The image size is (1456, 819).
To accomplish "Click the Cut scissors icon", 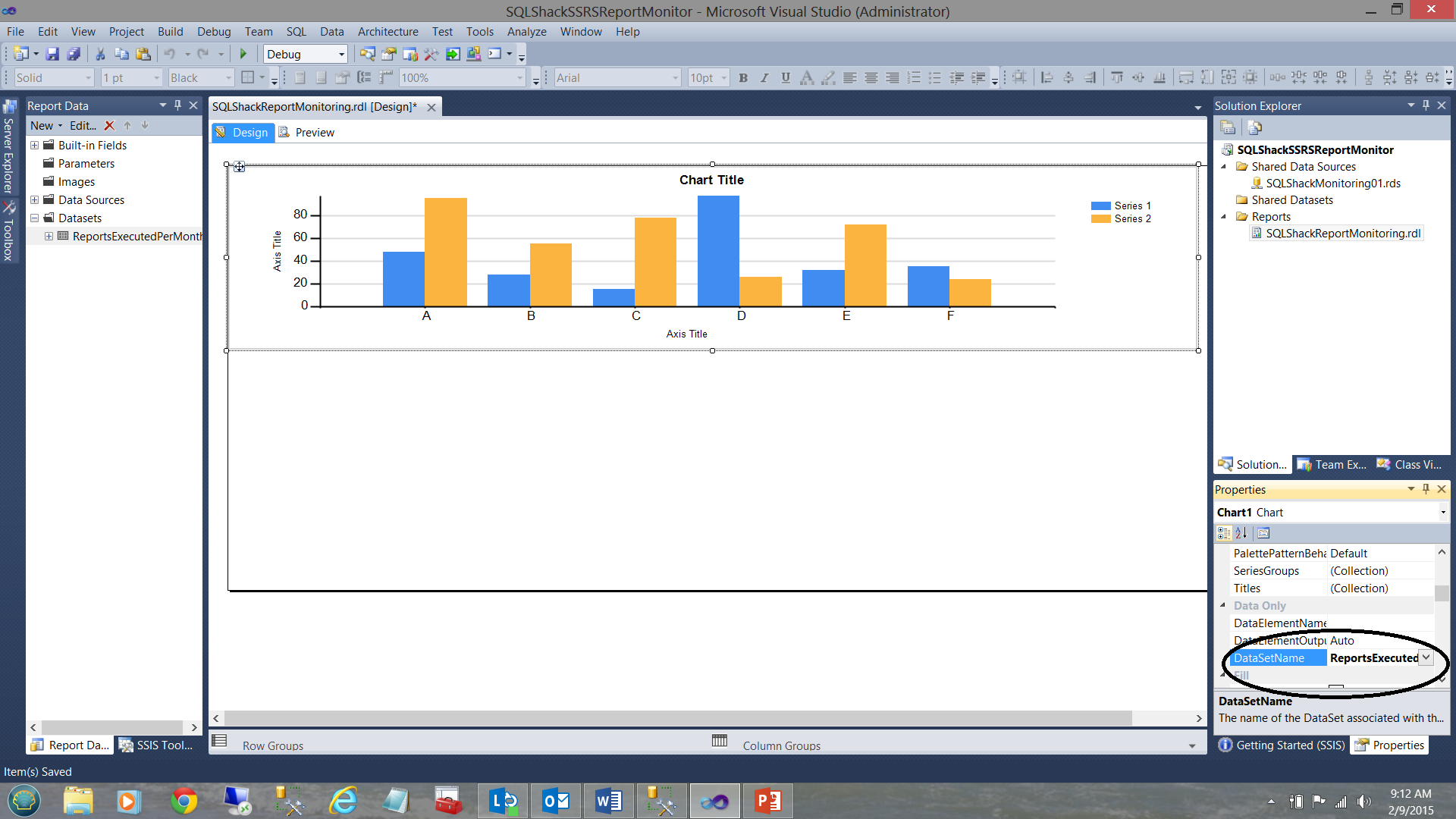I will click(x=100, y=54).
